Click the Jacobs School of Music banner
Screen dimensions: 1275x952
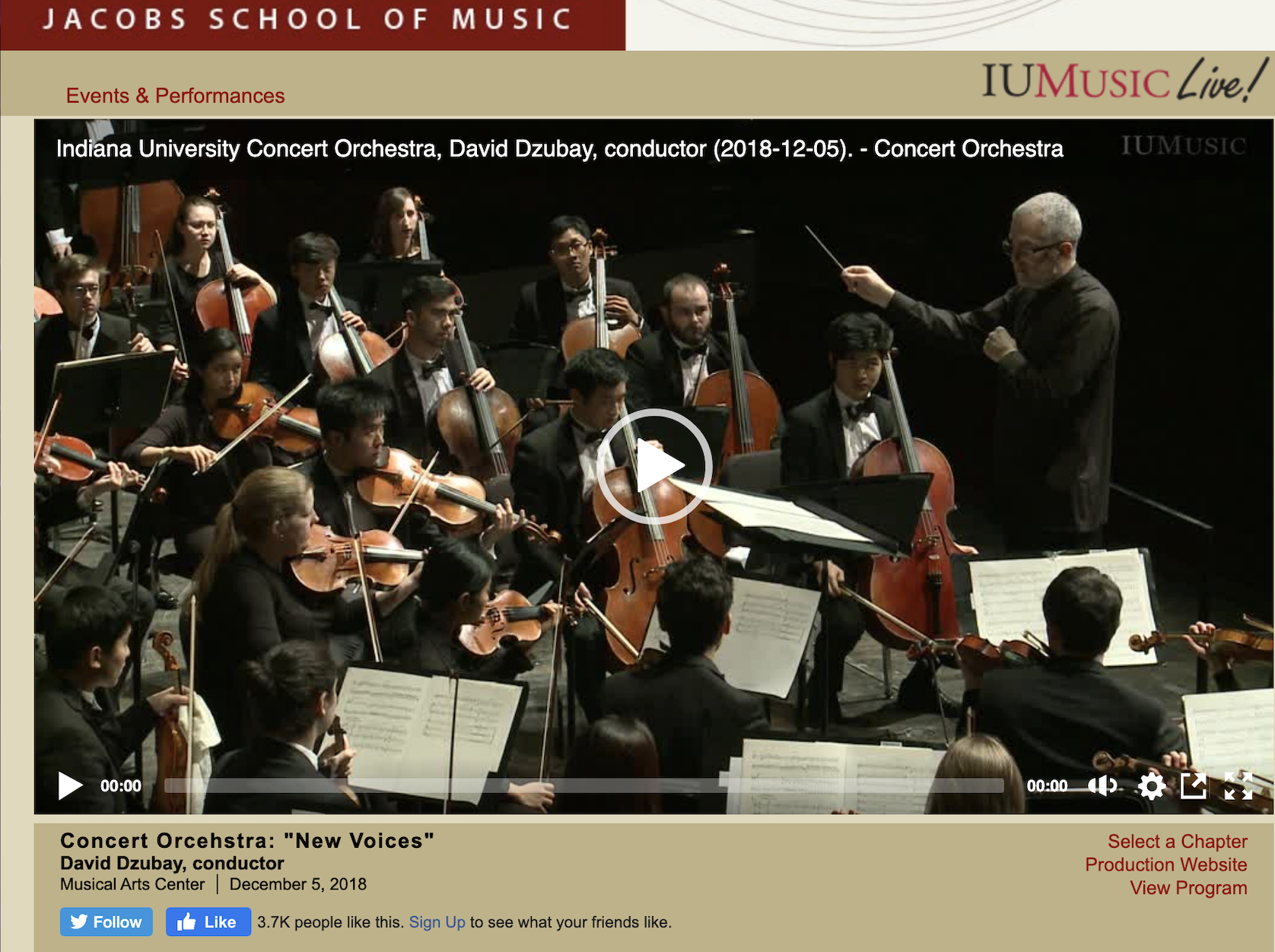313,24
